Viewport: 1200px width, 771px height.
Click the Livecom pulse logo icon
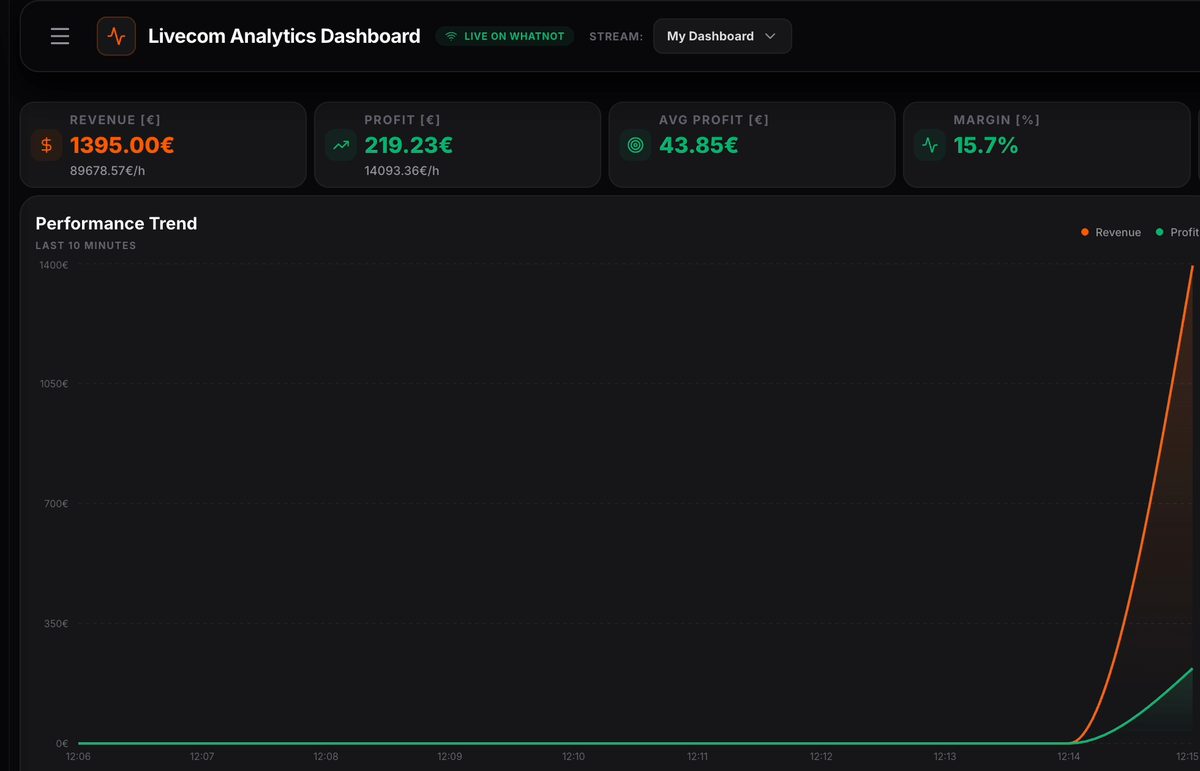click(116, 36)
